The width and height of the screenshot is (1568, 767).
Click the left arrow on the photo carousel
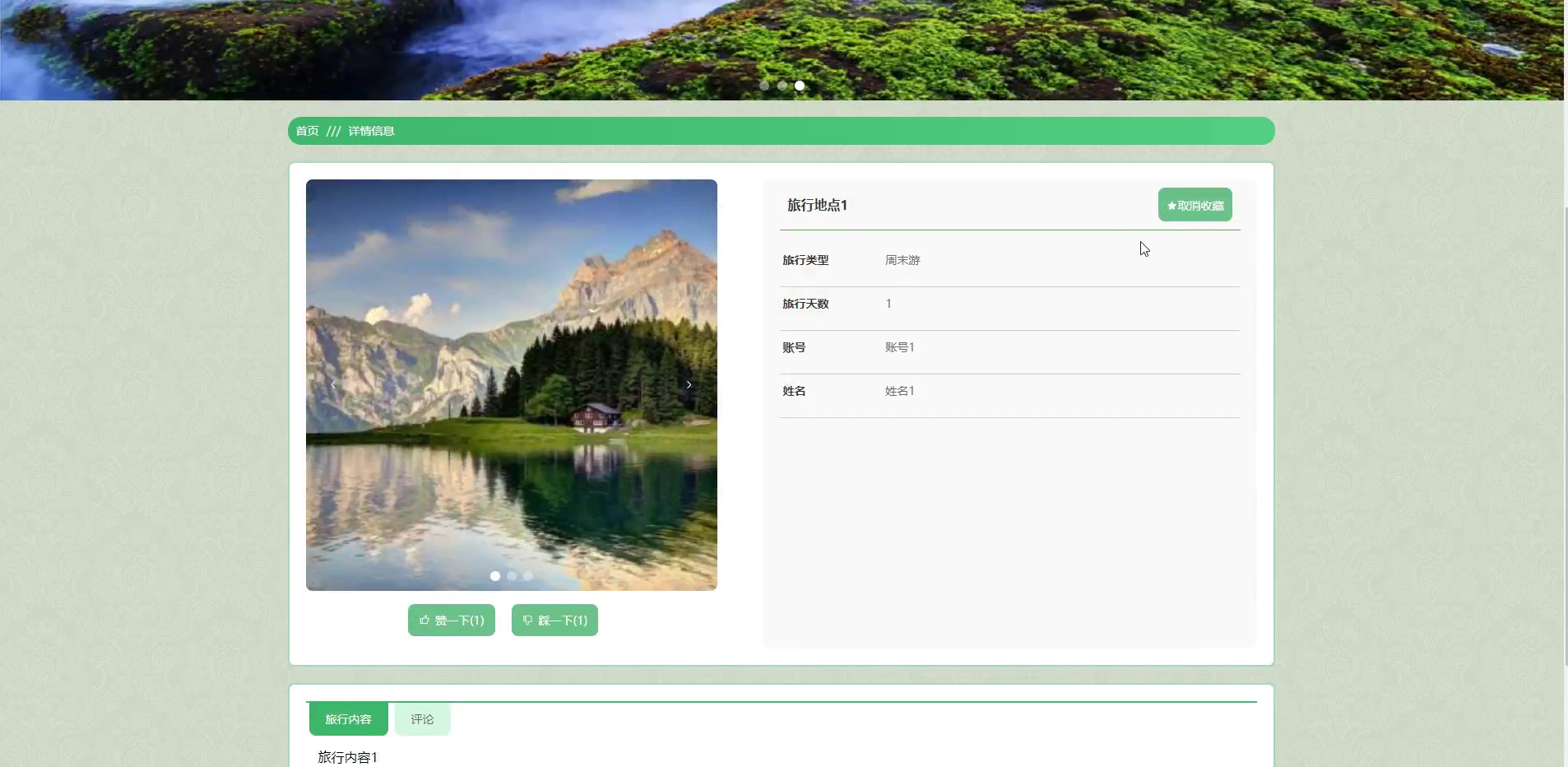click(332, 384)
